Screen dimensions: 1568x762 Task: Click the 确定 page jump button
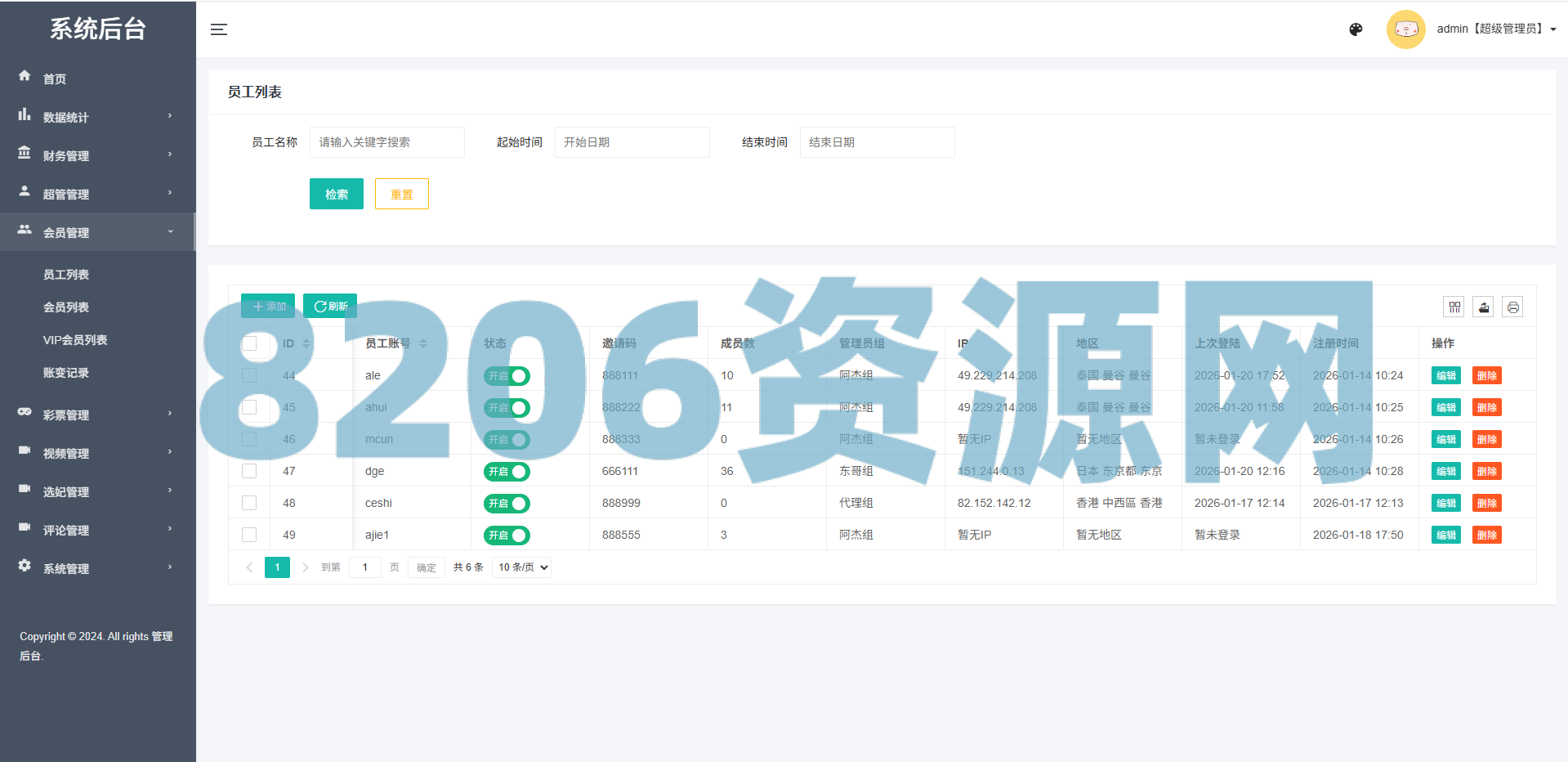(x=427, y=567)
